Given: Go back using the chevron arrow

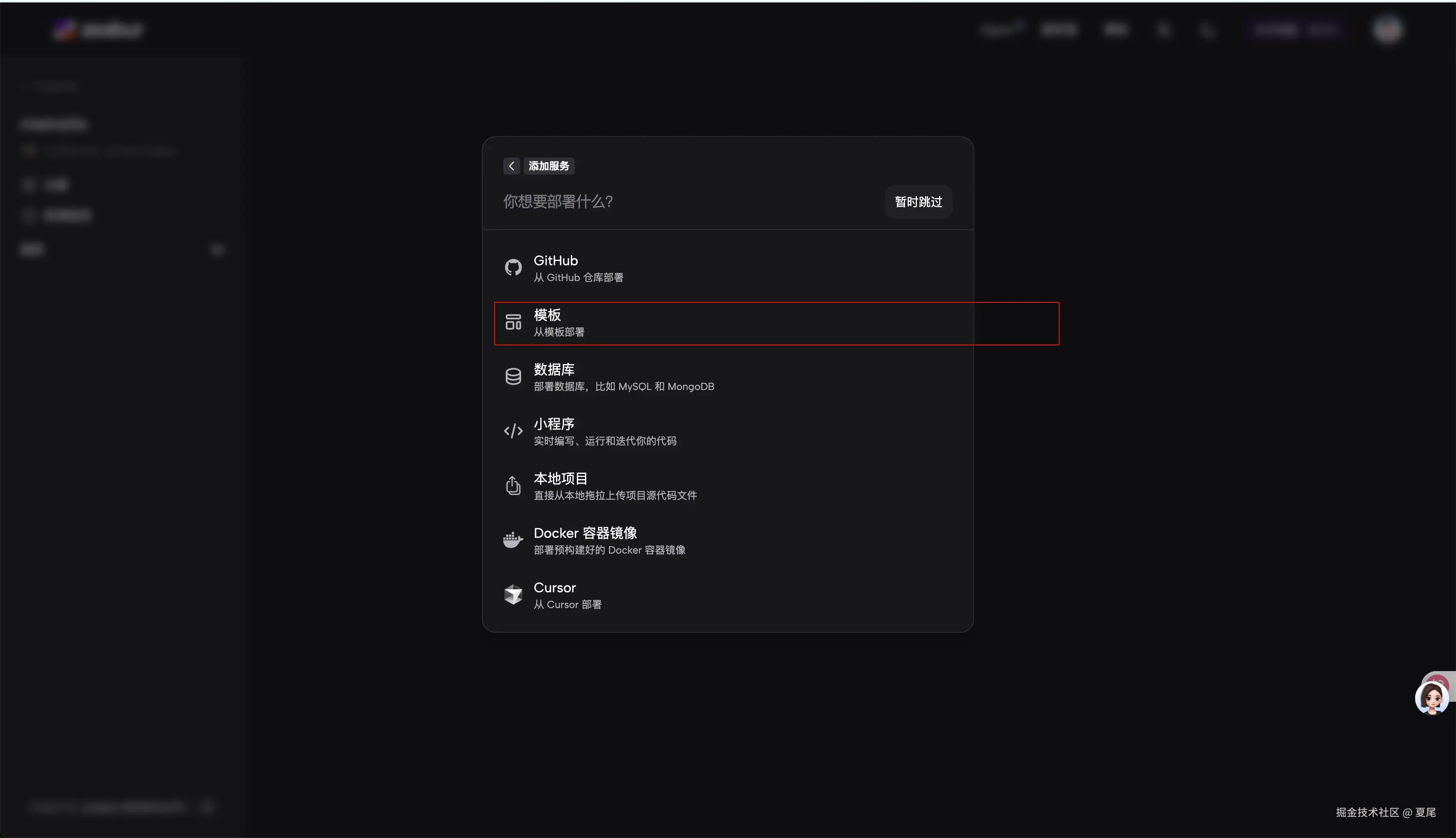Looking at the screenshot, I should [511, 166].
